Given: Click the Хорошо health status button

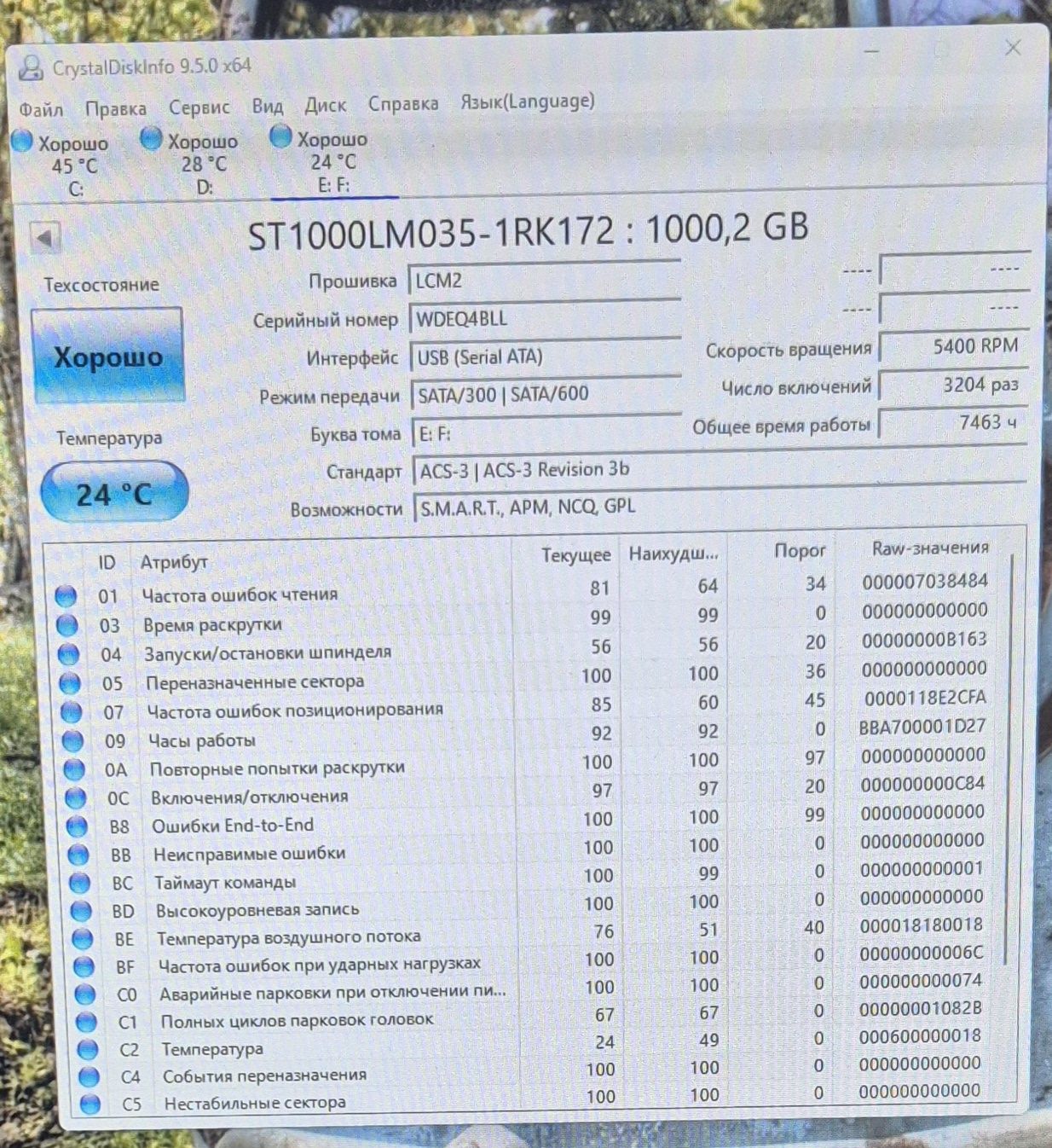Looking at the screenshot, I should click(x=107, y=356).
